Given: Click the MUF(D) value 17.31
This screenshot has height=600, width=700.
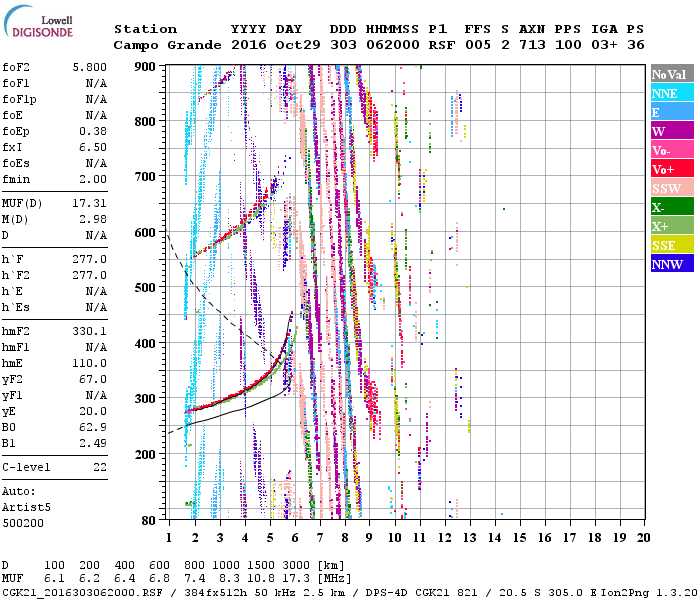Looking at the screenshot, I should 89,203.
